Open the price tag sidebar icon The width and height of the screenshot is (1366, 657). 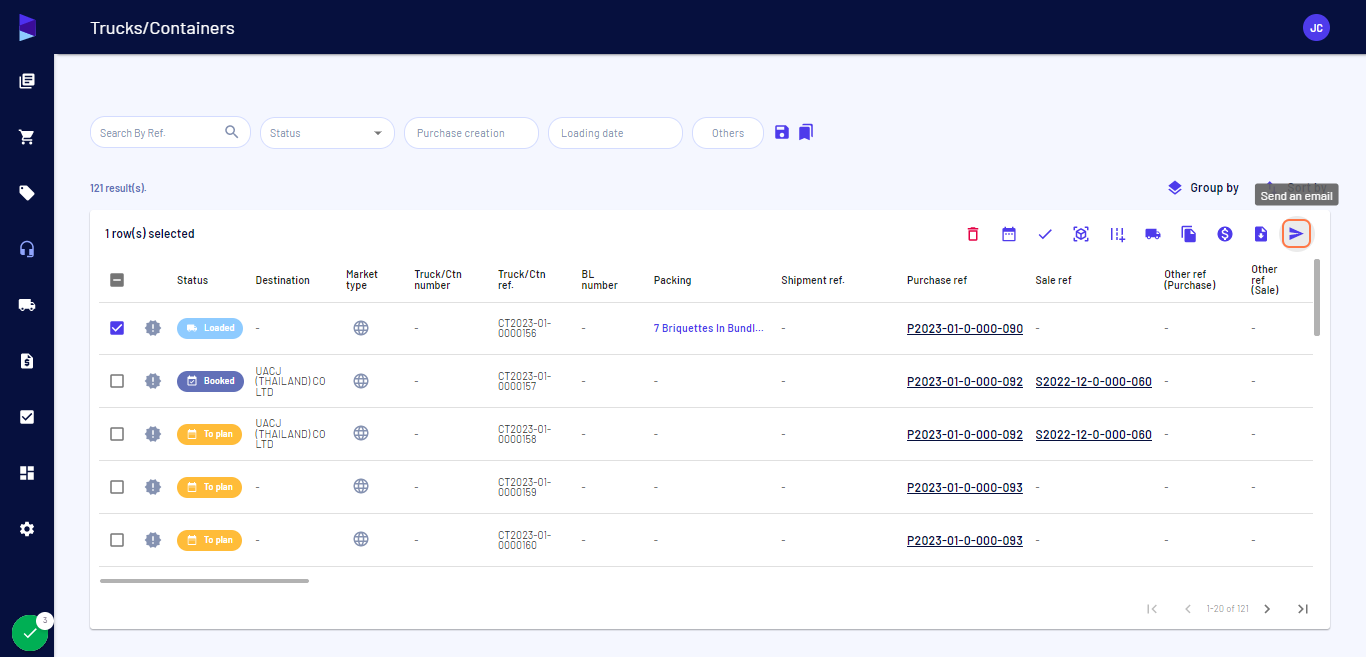pos(27,193)
